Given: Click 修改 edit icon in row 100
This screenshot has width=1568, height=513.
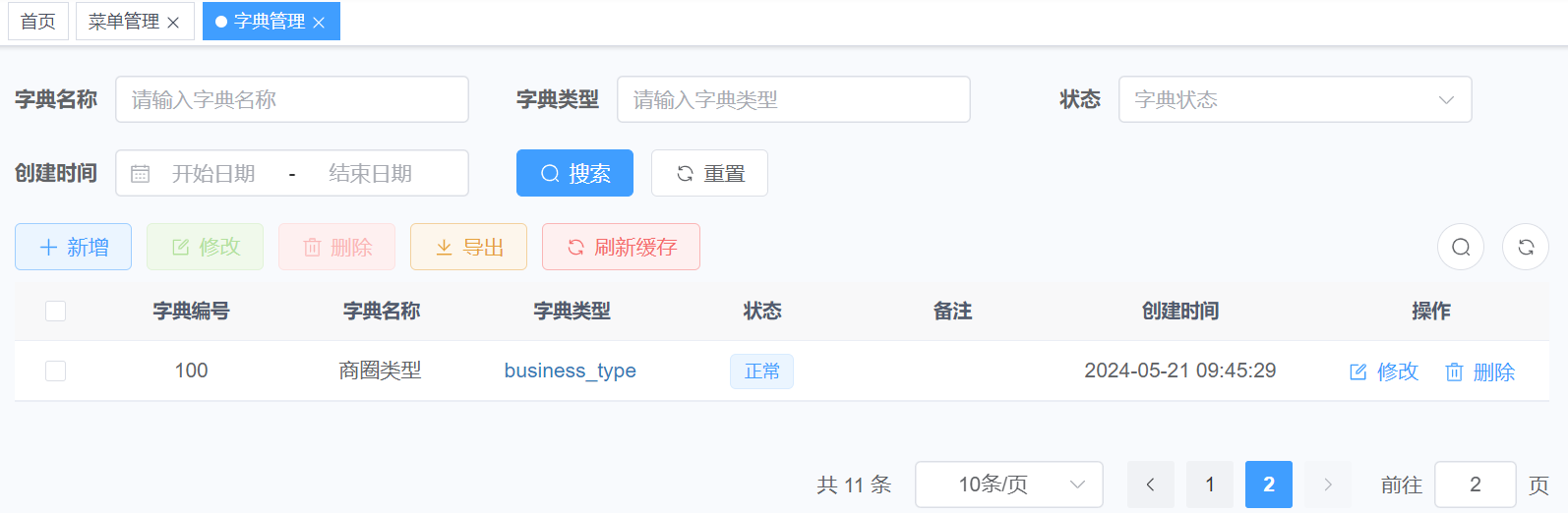Looking at the screenshot, I should (1358, 371).
